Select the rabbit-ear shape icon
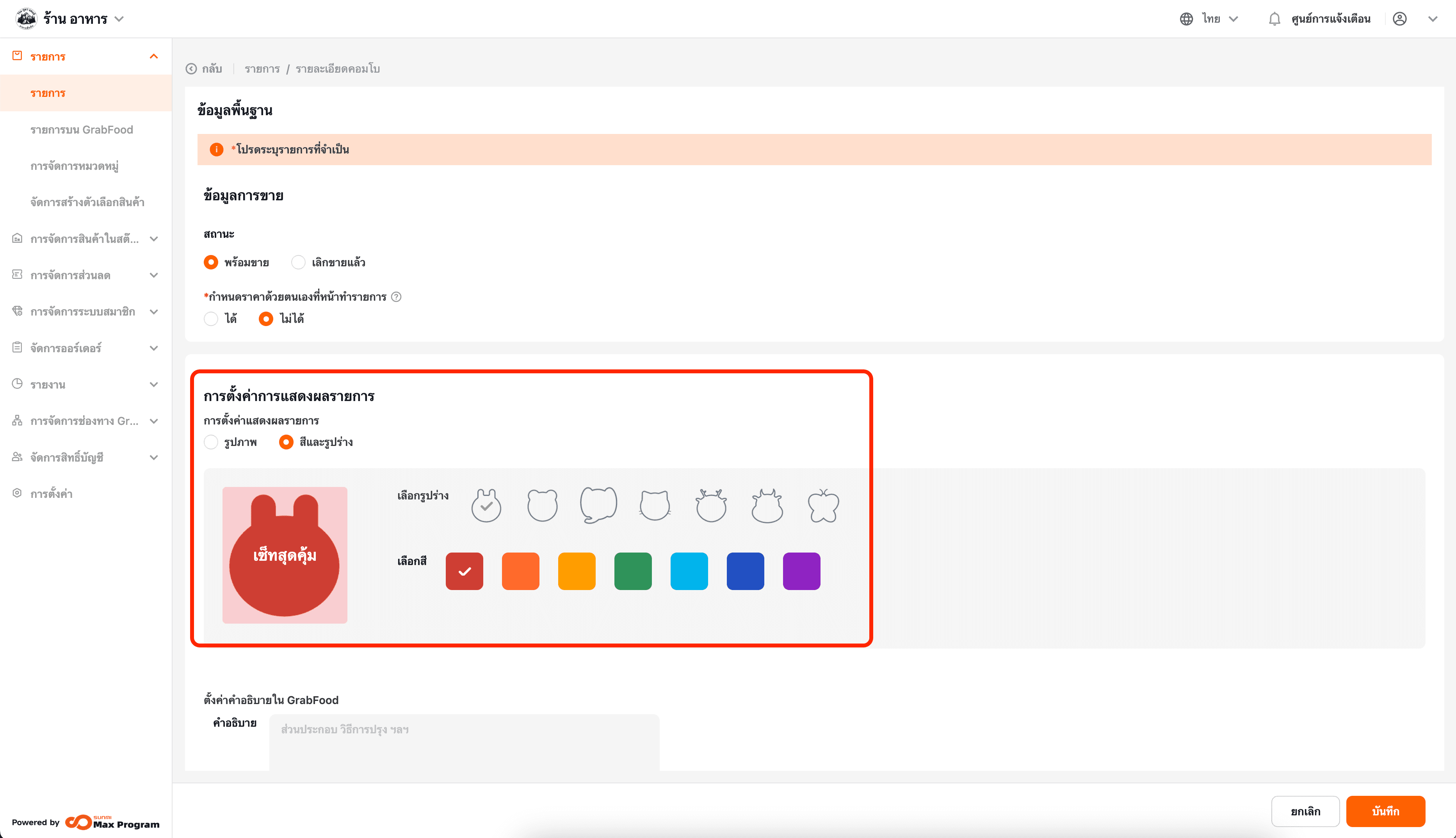This screenshot has width=1456, height=838. (486, 506)
